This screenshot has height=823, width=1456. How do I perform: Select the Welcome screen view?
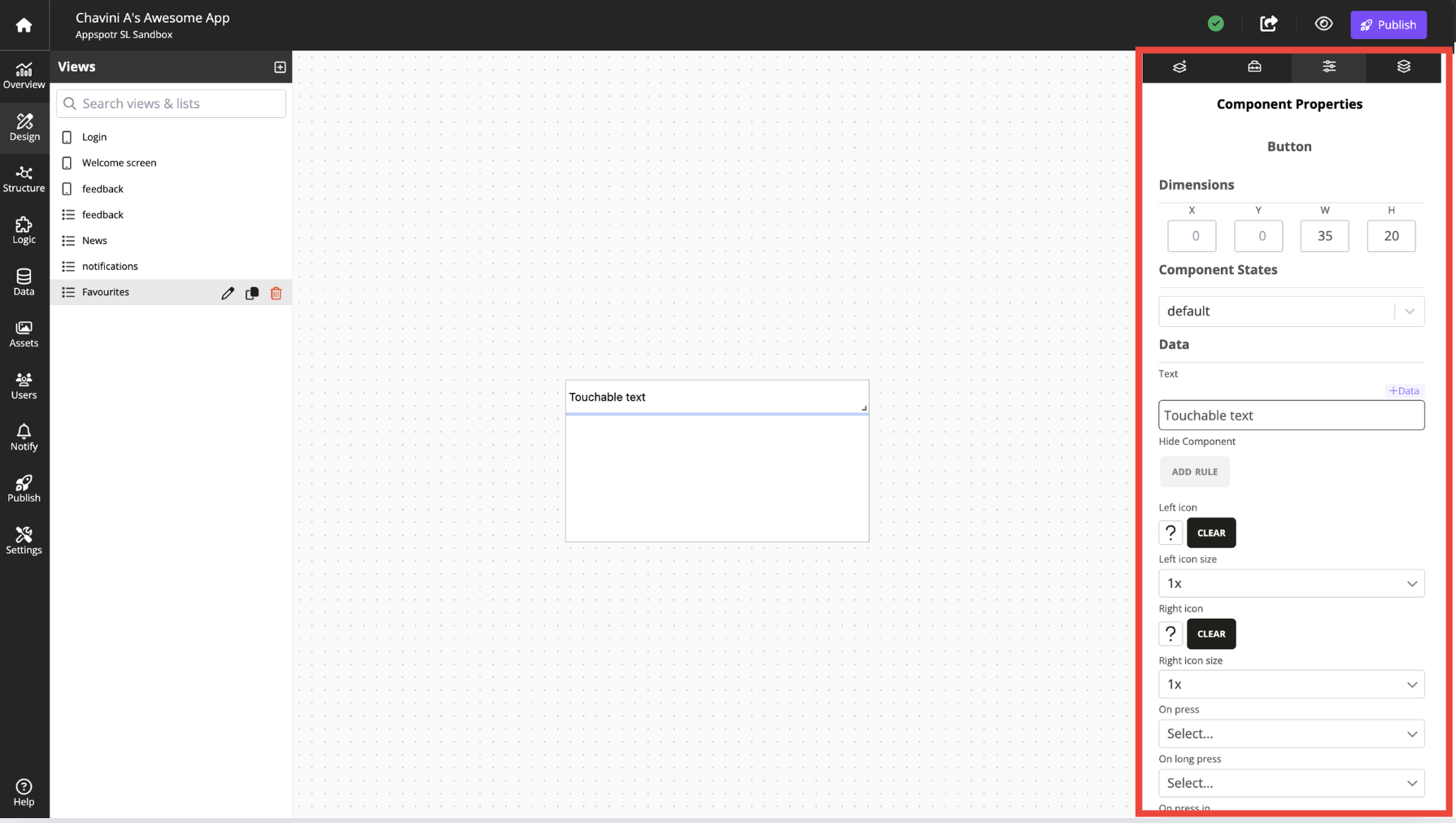(171, 163)
